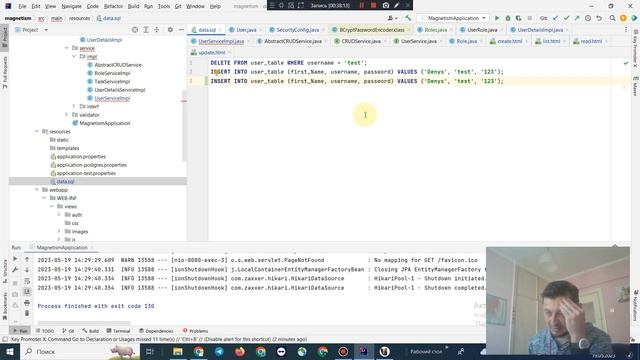
Task: Open Git history clock icon
Action: tap(588, 18)
